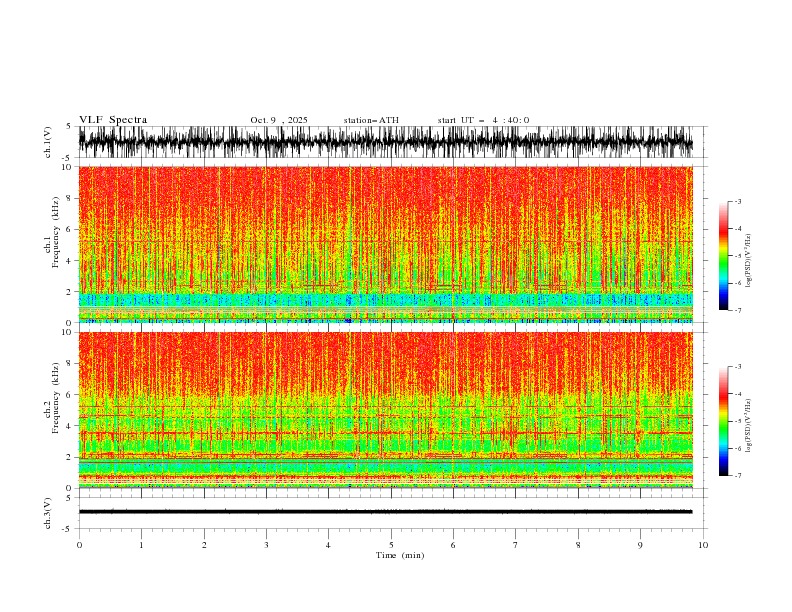Click the ch.2 colorbar label 'log(PSD)(V²/Hz)'
This screenshot has height=612, width=792.
click(x=748, y=426)
